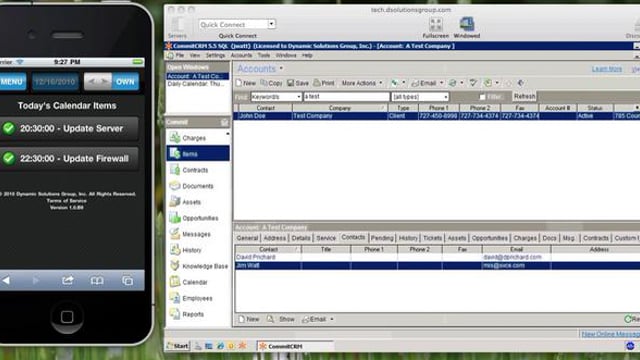640x360 pixels.
Task: Open the View menu
Action: (195, 55)
